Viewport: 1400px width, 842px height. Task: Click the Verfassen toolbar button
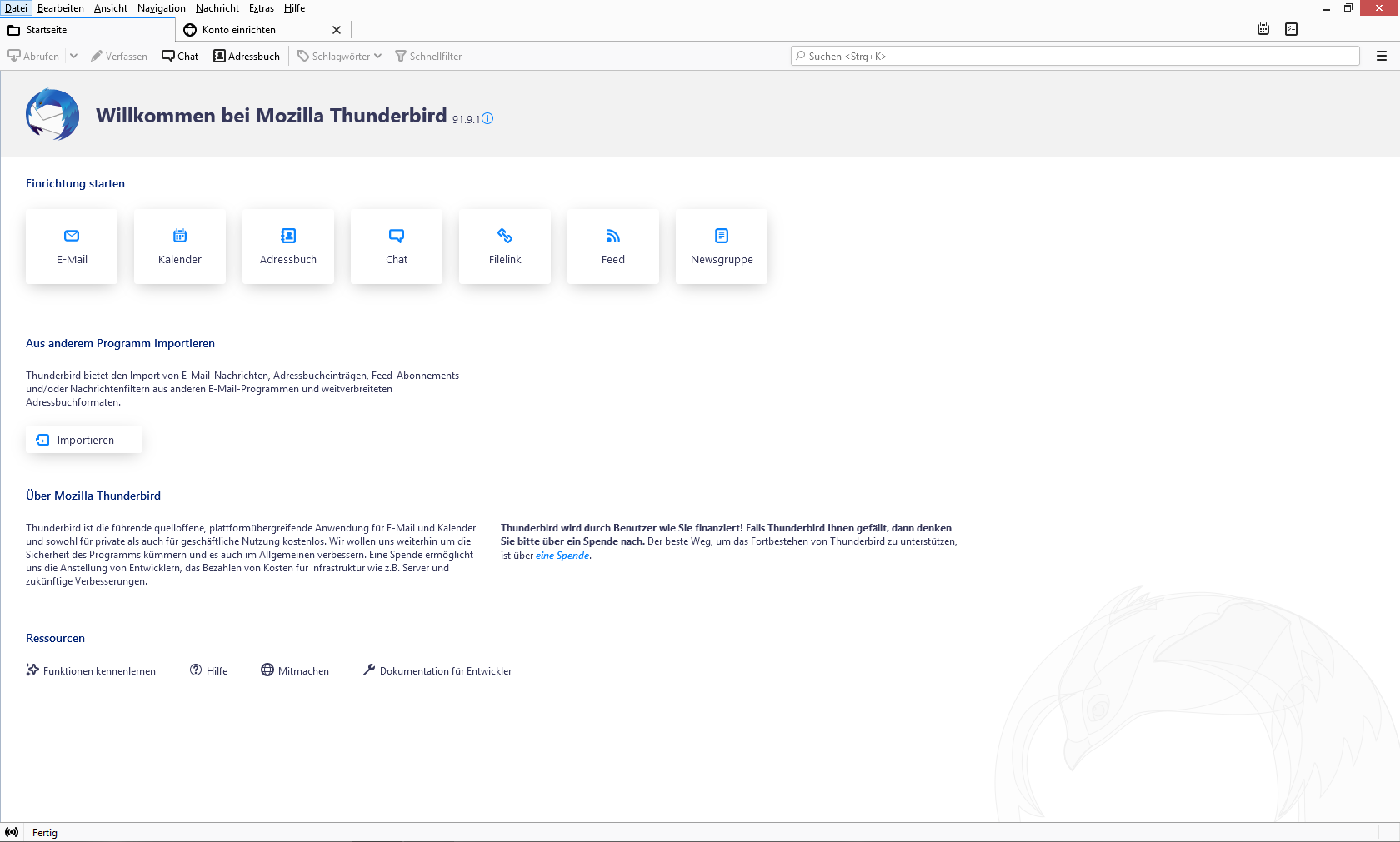[119, 56]
